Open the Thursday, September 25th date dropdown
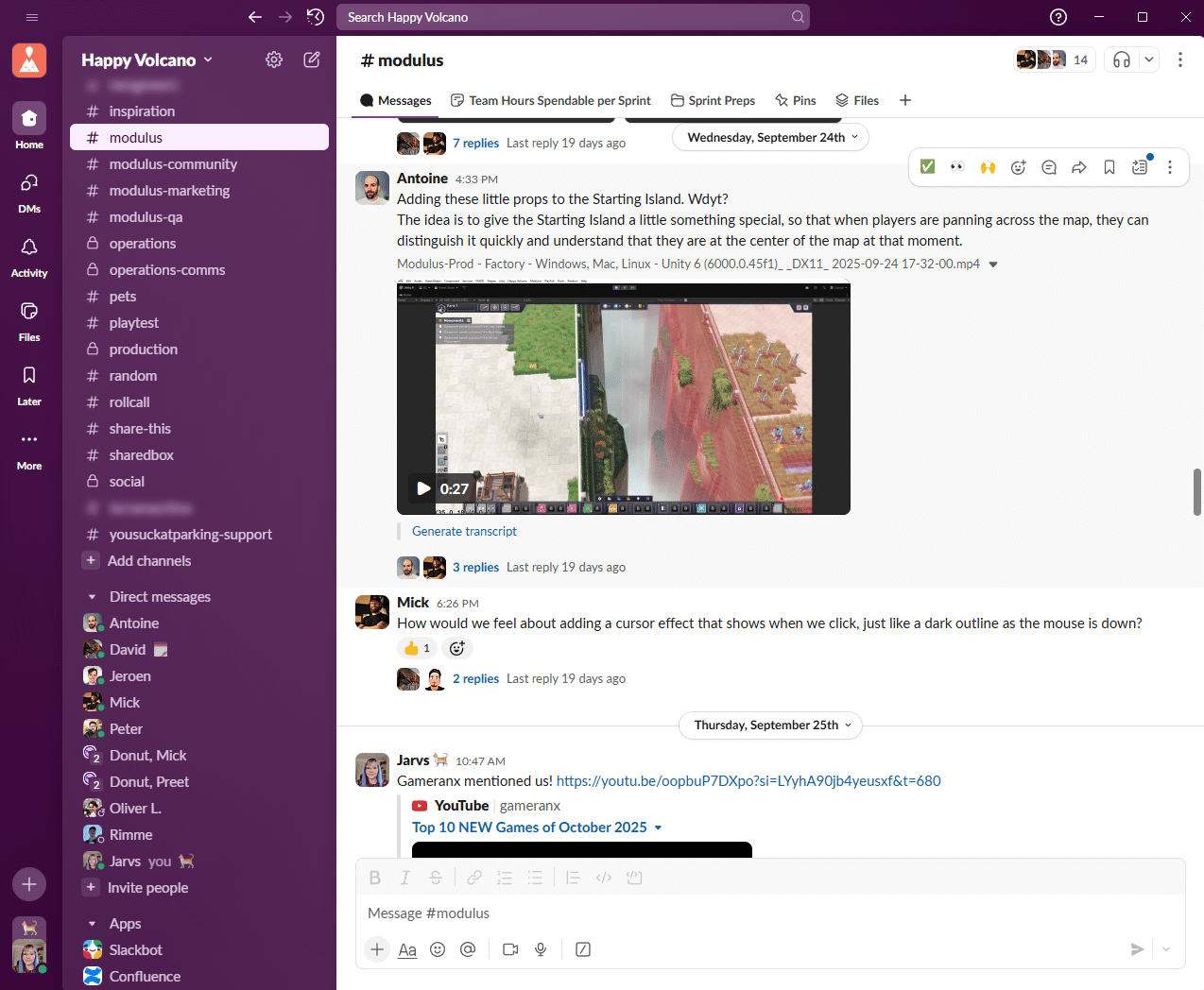This screenshot has width=1204, height=990. tap(770, 725)
